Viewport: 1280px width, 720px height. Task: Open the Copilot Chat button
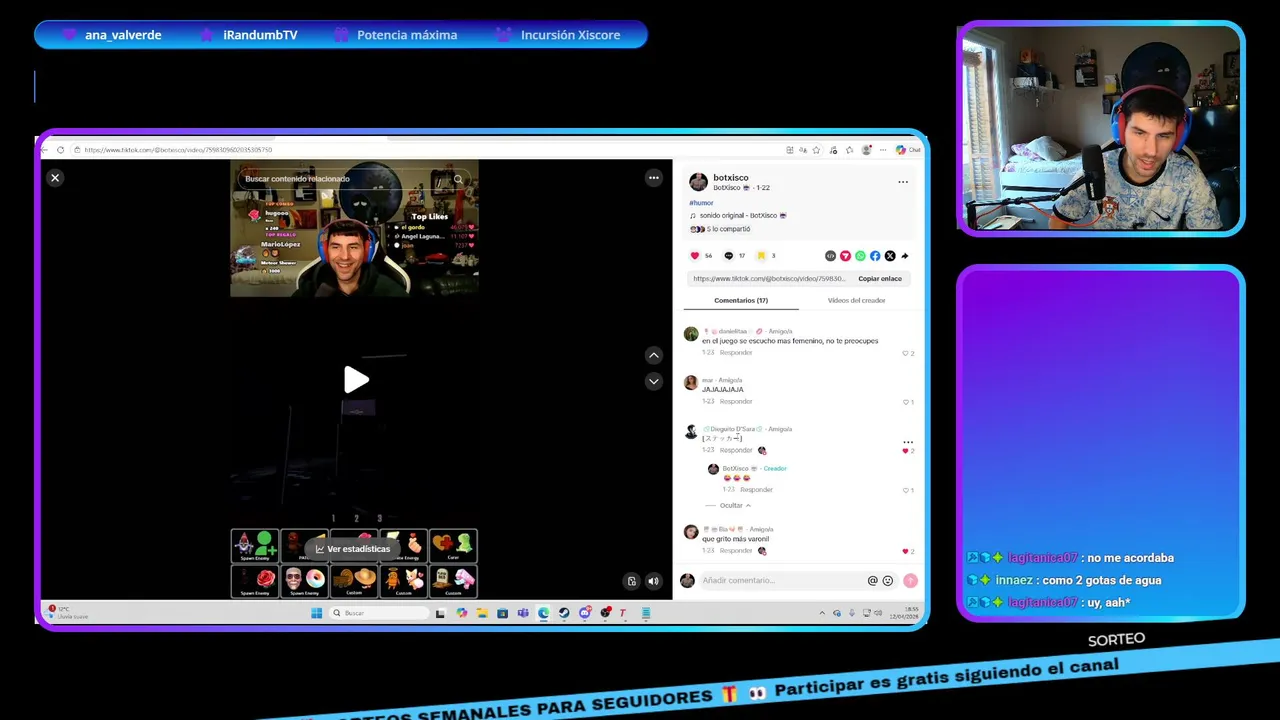[908, 150]
